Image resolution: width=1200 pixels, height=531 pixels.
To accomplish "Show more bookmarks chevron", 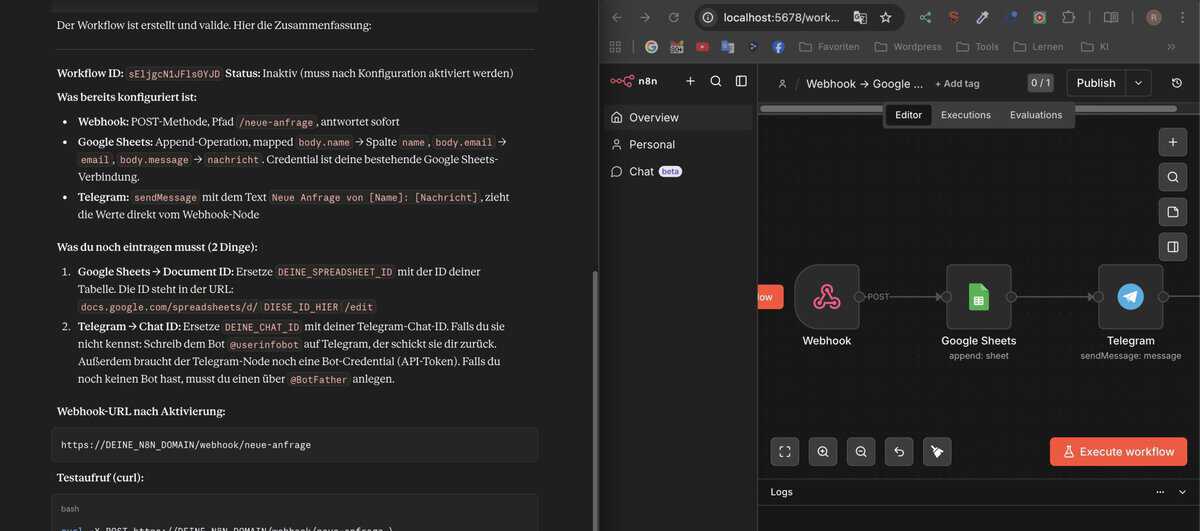I will click(1171, 46).
